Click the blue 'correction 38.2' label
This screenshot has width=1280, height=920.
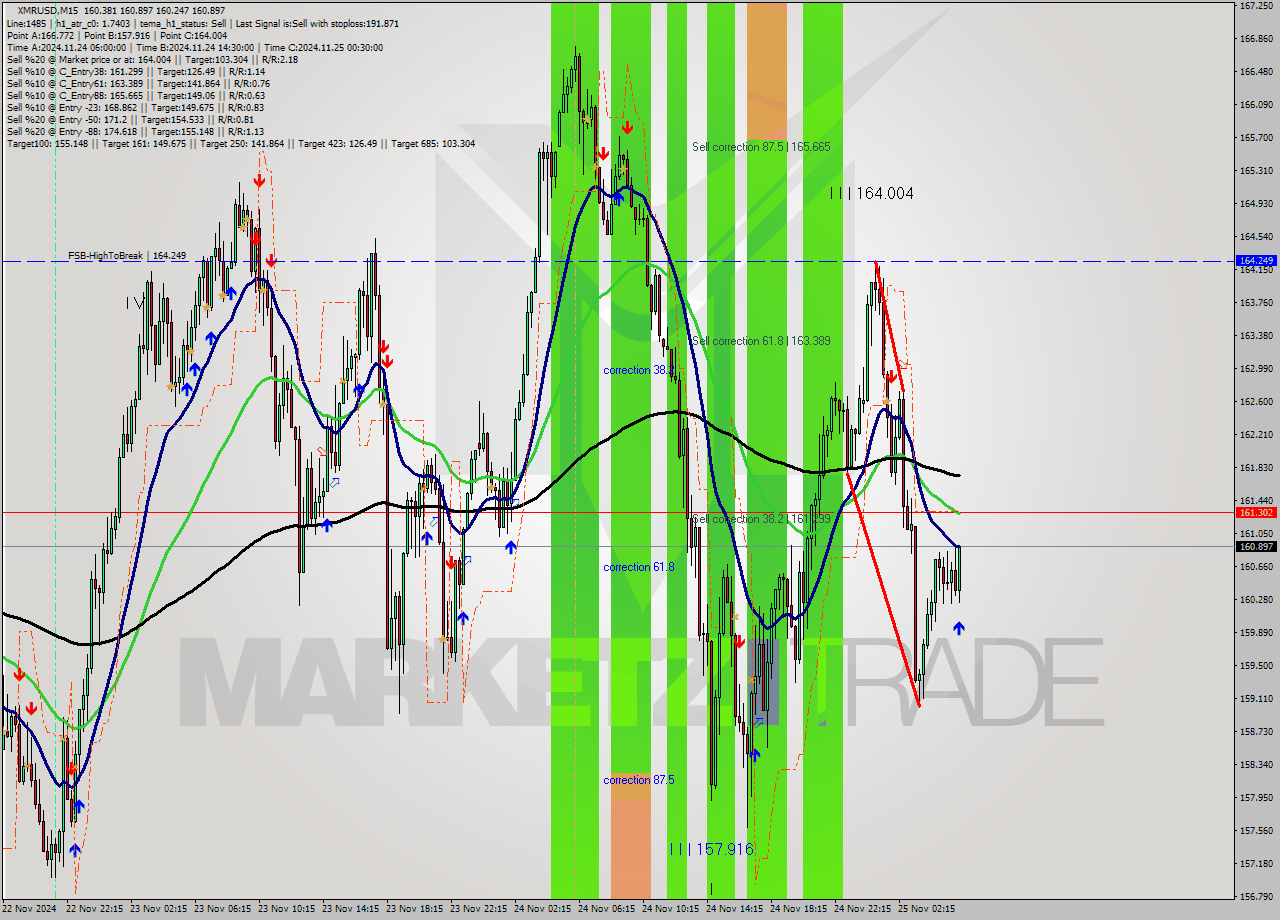coord(638,370)
